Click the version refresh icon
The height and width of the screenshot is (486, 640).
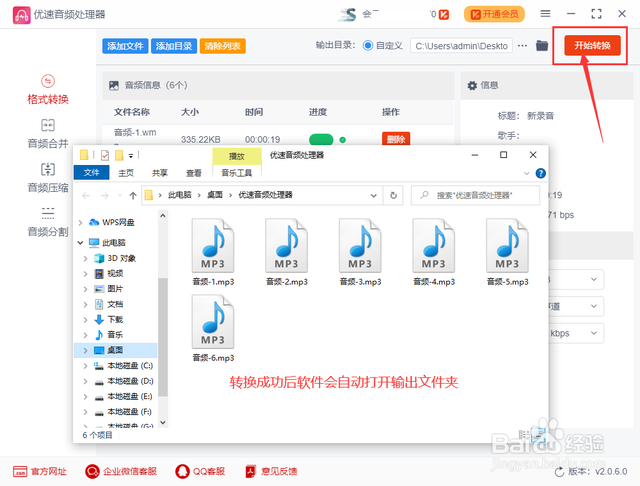click(x=559, y=472)
